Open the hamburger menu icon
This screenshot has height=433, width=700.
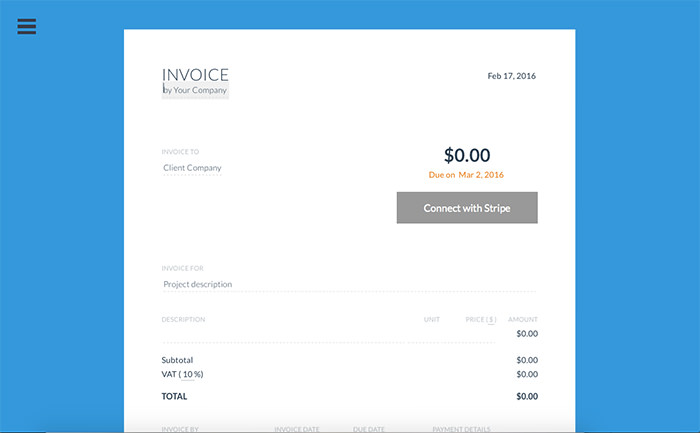(x=27, y=26)
